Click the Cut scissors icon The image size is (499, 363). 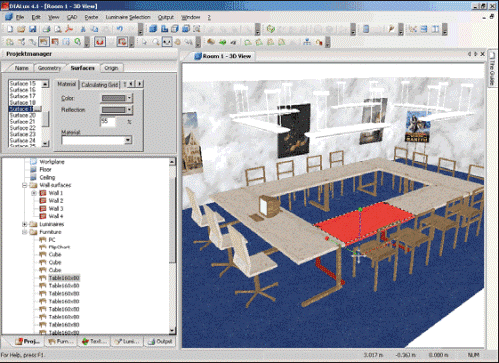(83, 29)
